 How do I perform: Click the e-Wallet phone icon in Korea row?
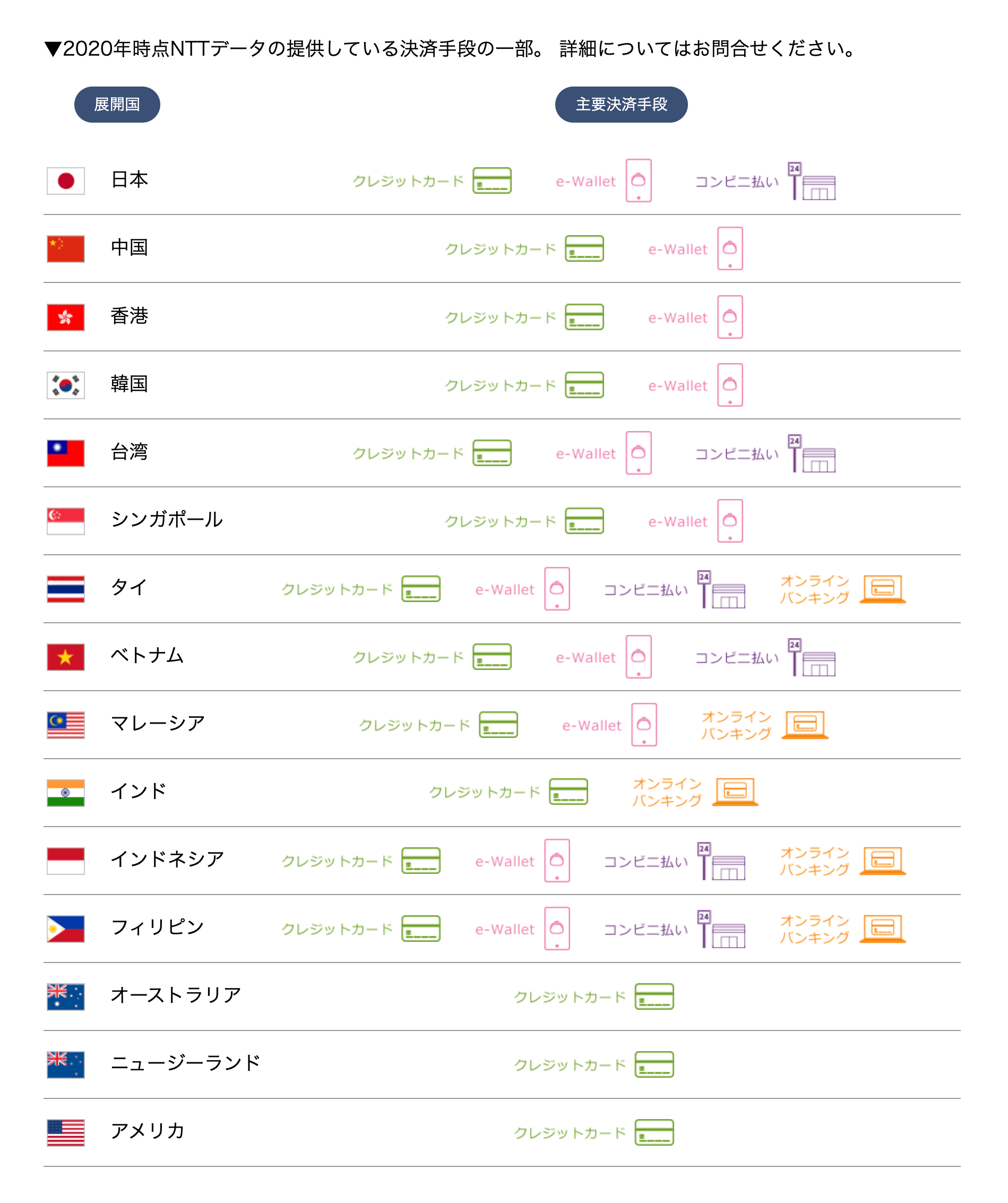[x=730, y=385]
